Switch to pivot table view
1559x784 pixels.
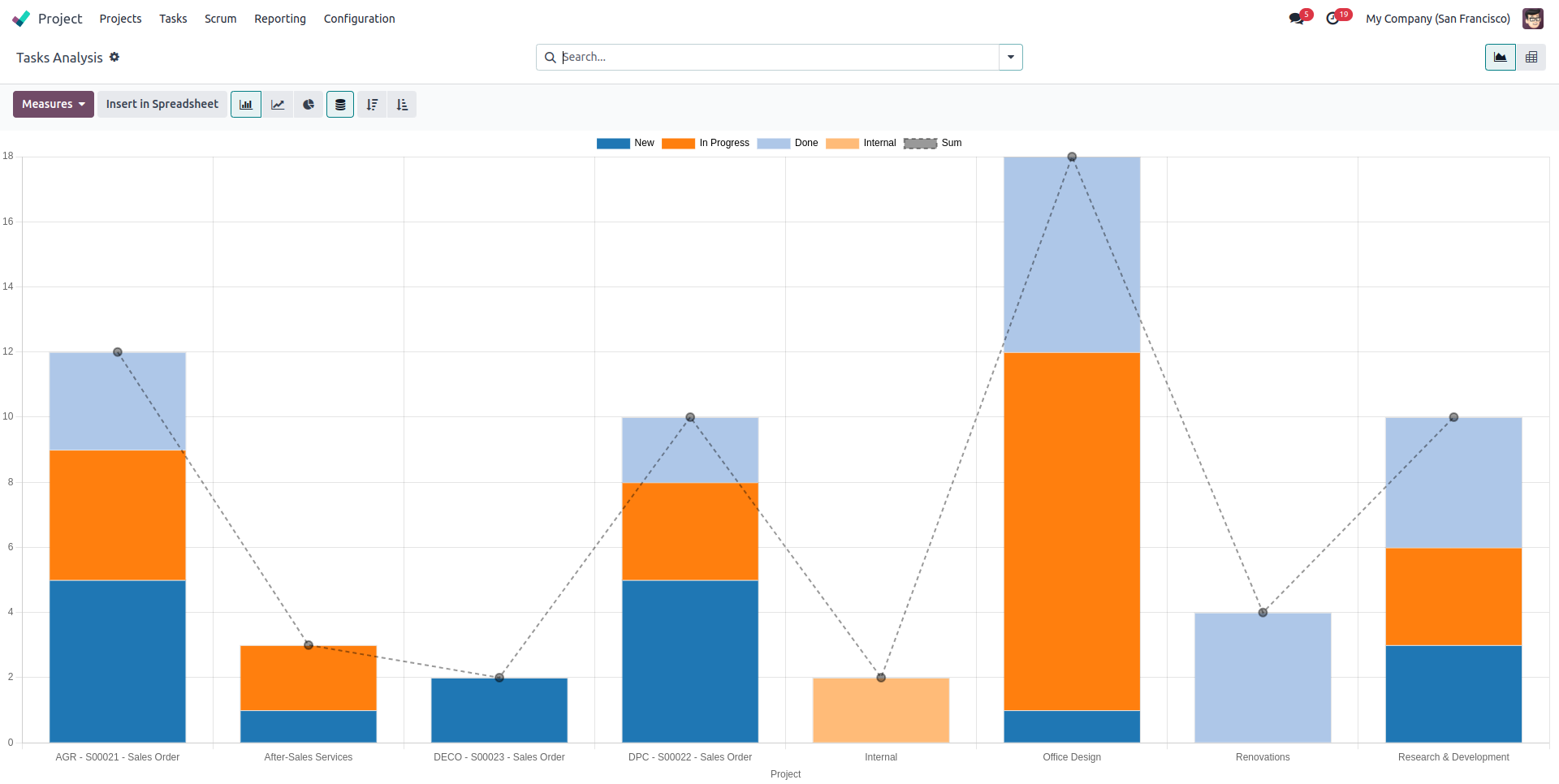coord(1533,57)
